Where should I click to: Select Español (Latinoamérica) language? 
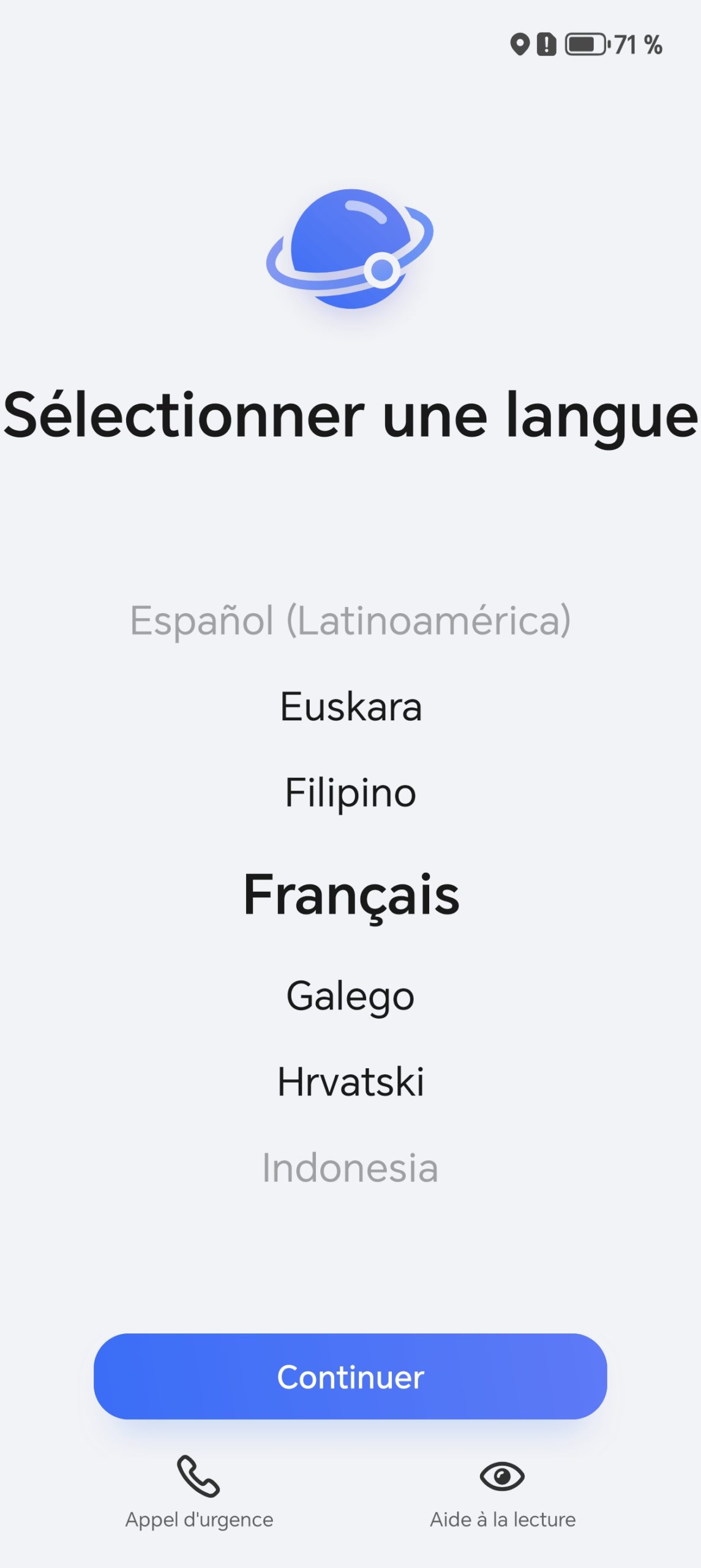point(350,620)
